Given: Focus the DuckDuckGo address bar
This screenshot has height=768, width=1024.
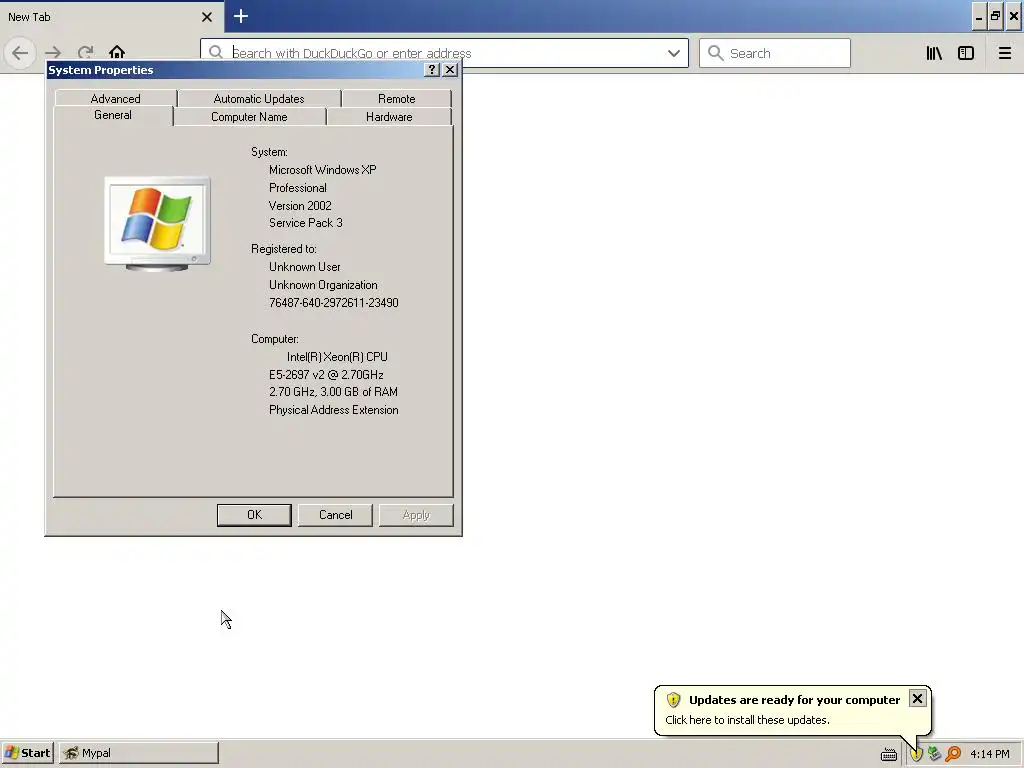Looking at the screenshot, I should pos(444,53).
